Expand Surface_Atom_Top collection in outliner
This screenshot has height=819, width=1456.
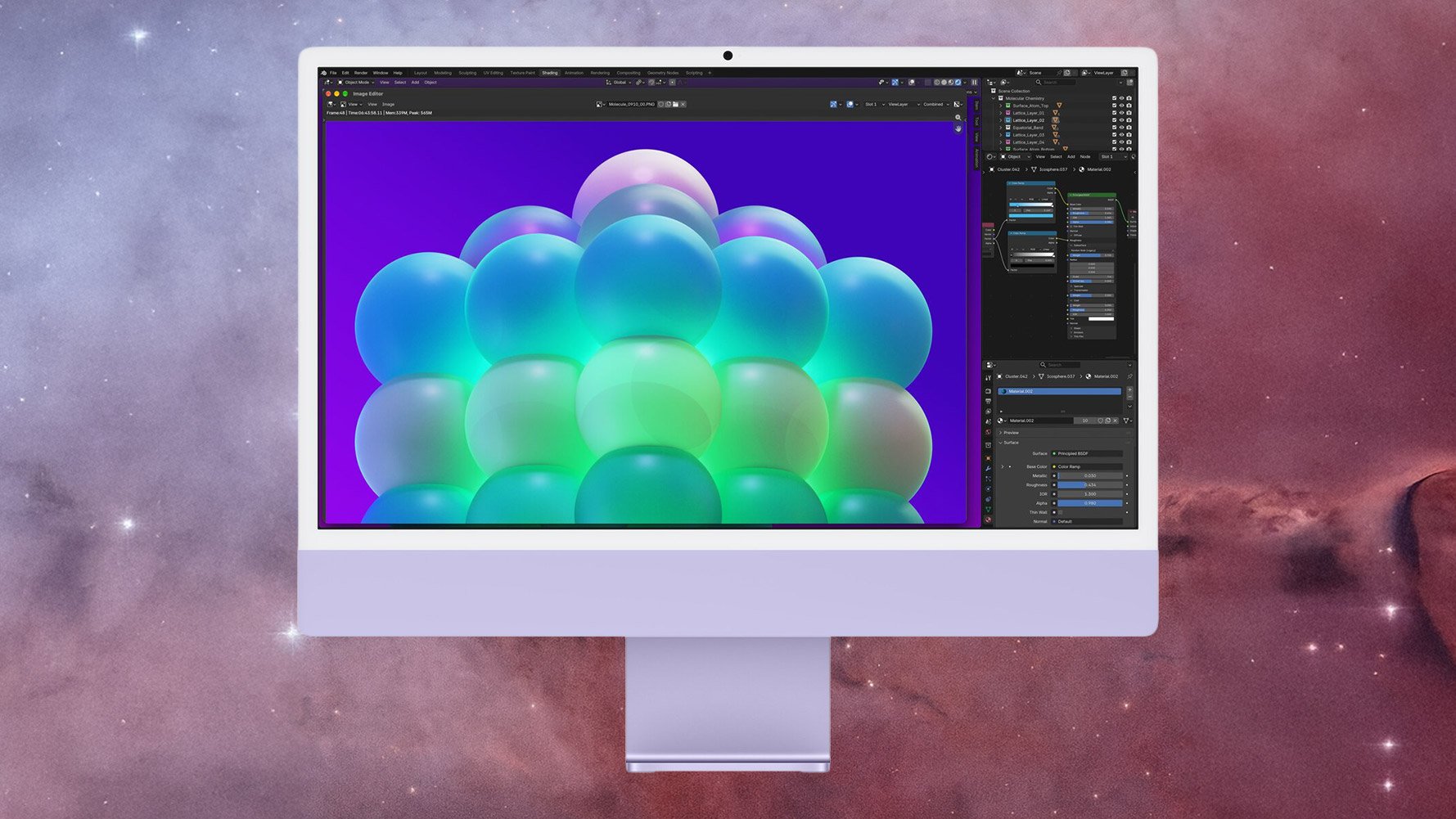[1000, 106]
